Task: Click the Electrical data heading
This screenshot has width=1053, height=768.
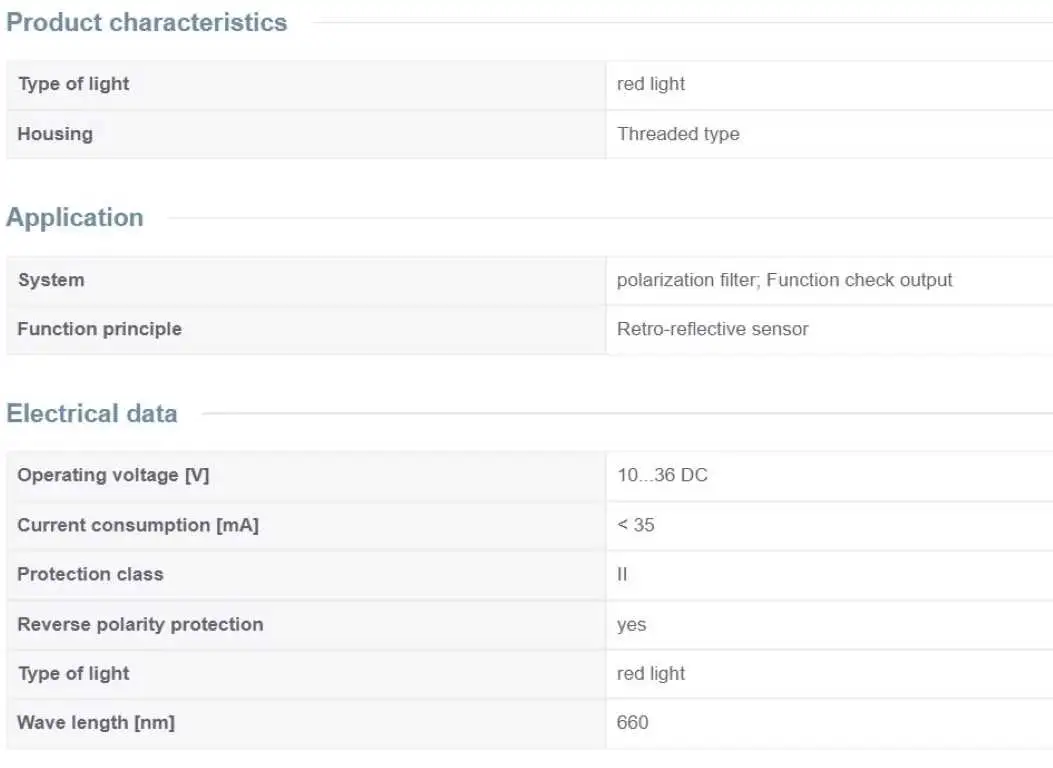Action: (92, 414)
